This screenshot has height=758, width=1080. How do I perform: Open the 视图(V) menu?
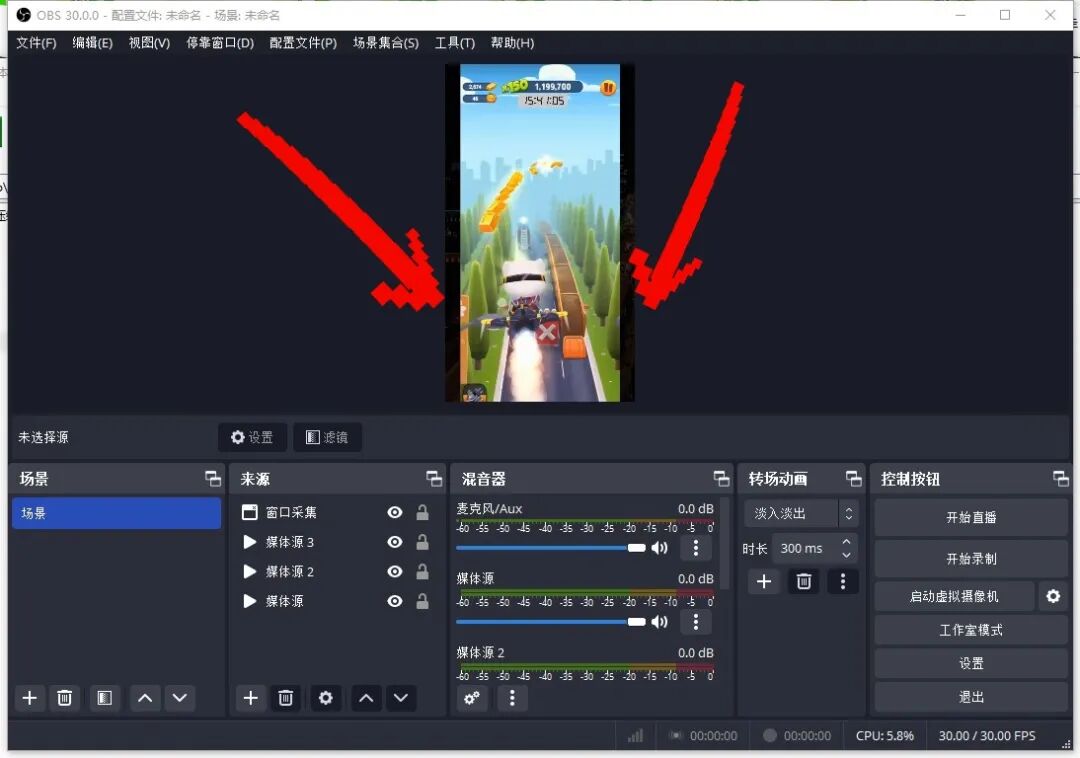click(x=149, y=43)
